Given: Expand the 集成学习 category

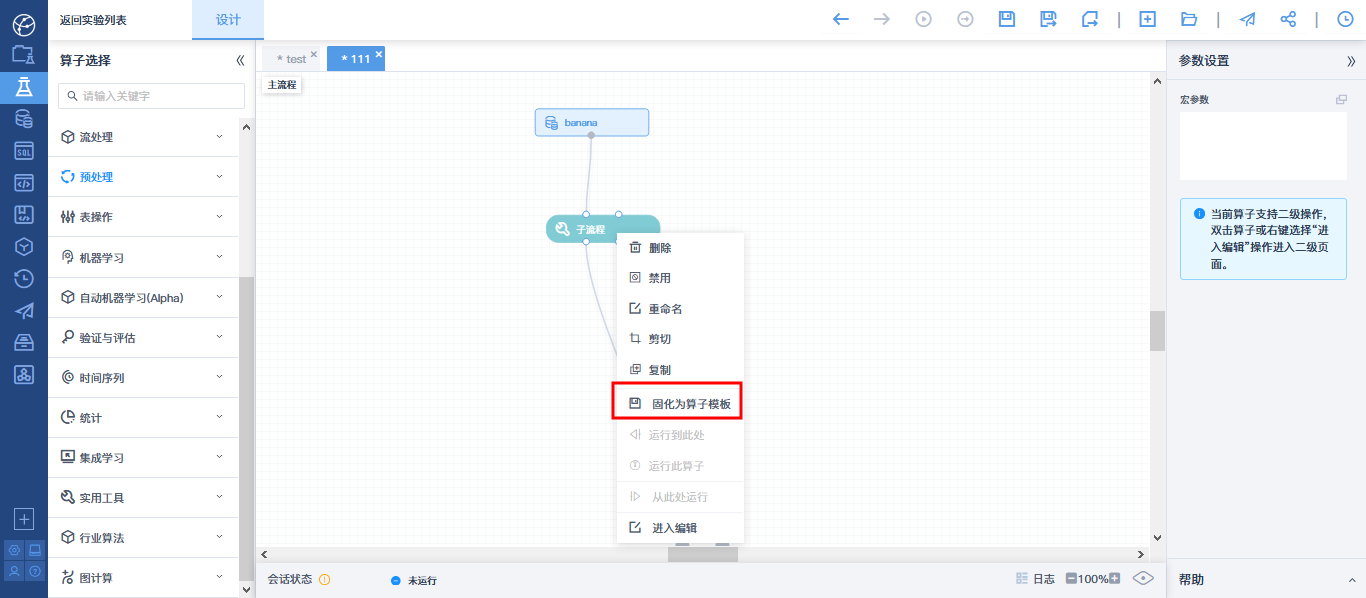Looking at the screenshot, I should coord(144,457).
